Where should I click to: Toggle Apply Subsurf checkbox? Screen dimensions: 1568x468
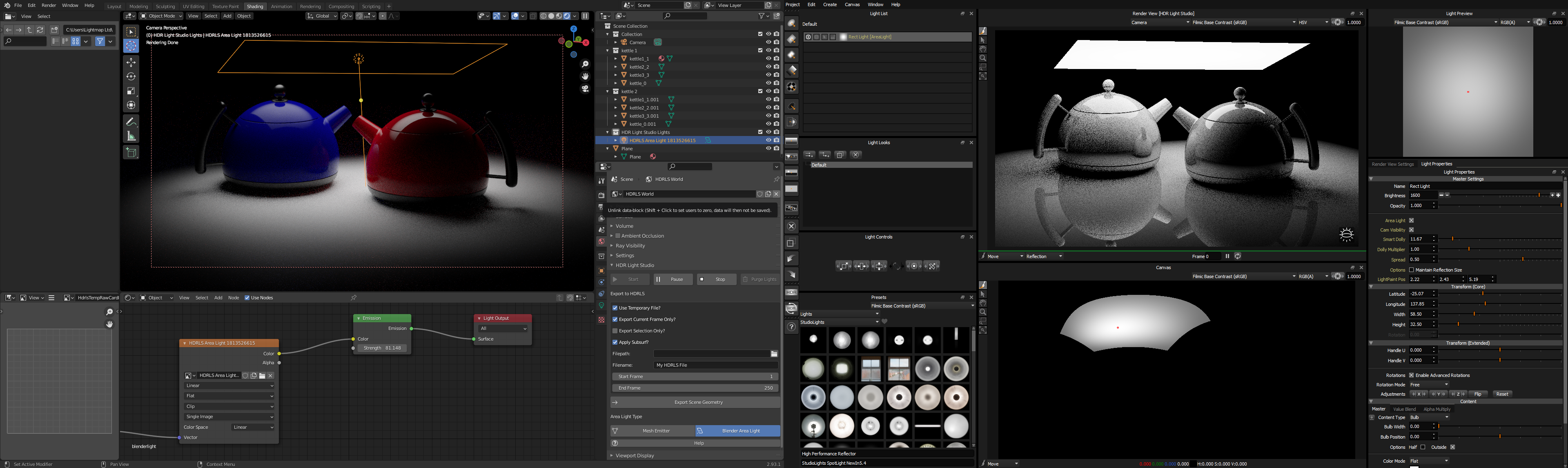pyautogui.click(x=615, y=343)
